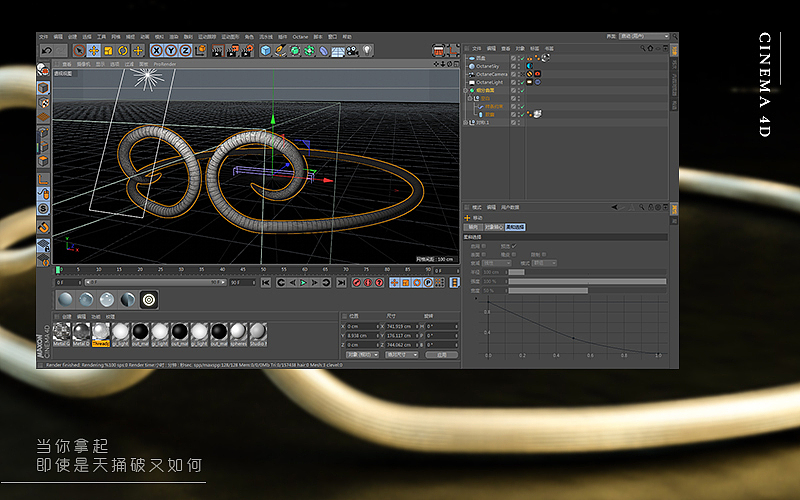Toggle the Y axis lock
The height and width of the screenshot is (500, 800).
pyautogui.click(x=171, y=51)
